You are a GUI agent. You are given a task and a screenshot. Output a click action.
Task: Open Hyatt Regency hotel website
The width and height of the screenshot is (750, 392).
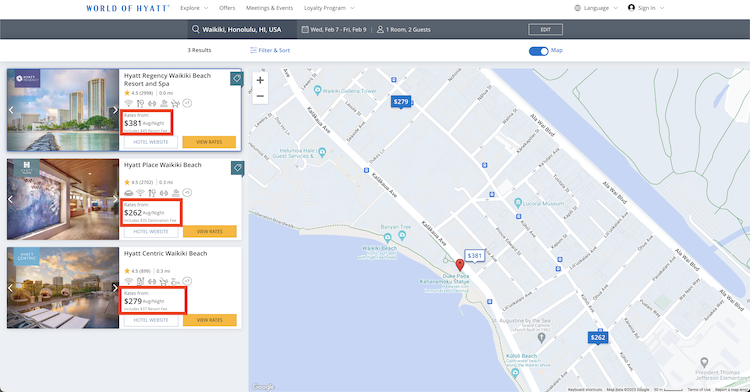pyautogui.click(x=151, y=142)
